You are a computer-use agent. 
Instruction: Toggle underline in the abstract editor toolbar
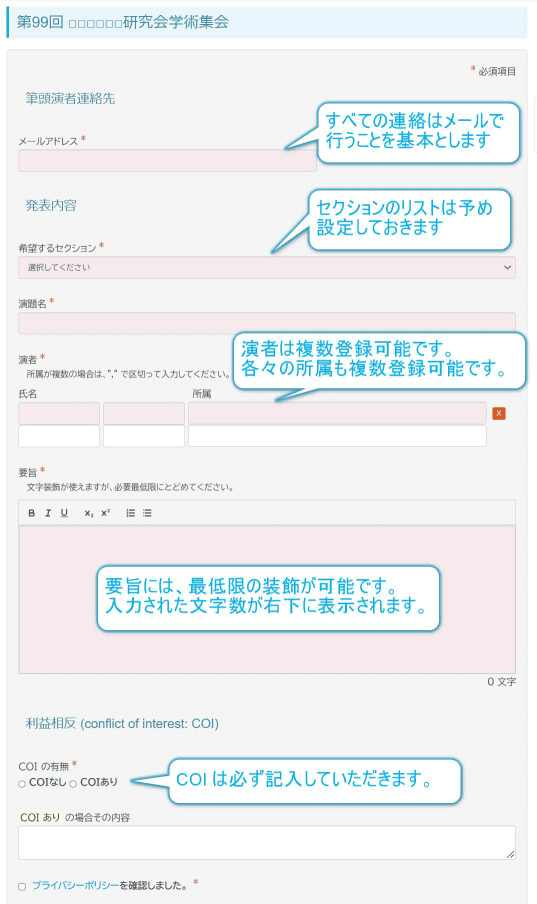coord(64,513)
